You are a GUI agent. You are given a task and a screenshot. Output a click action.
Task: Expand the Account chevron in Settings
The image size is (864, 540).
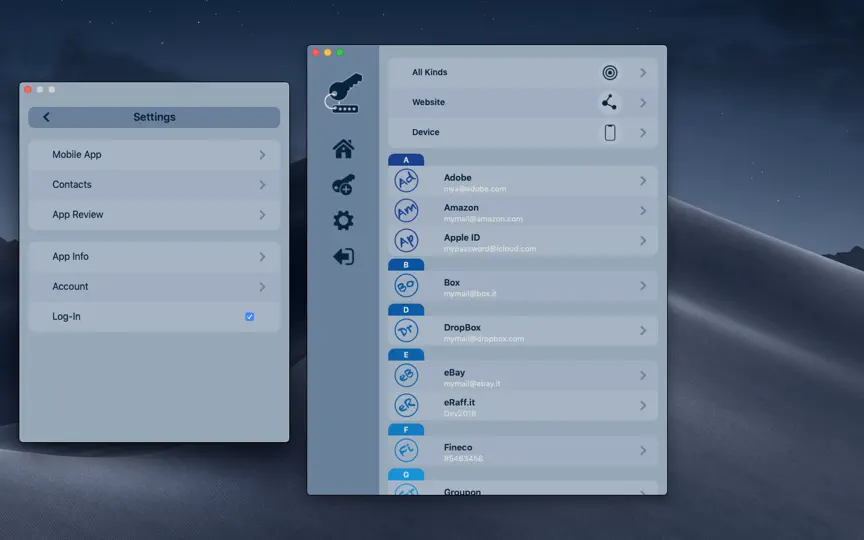[262, 287]
